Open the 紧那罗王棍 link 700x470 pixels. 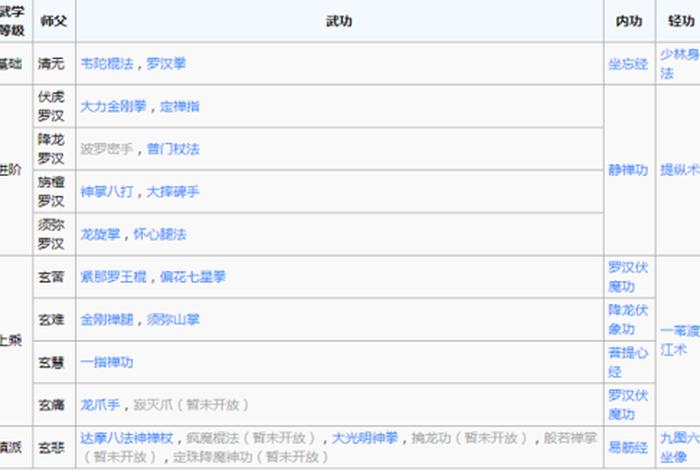point(113,277)
